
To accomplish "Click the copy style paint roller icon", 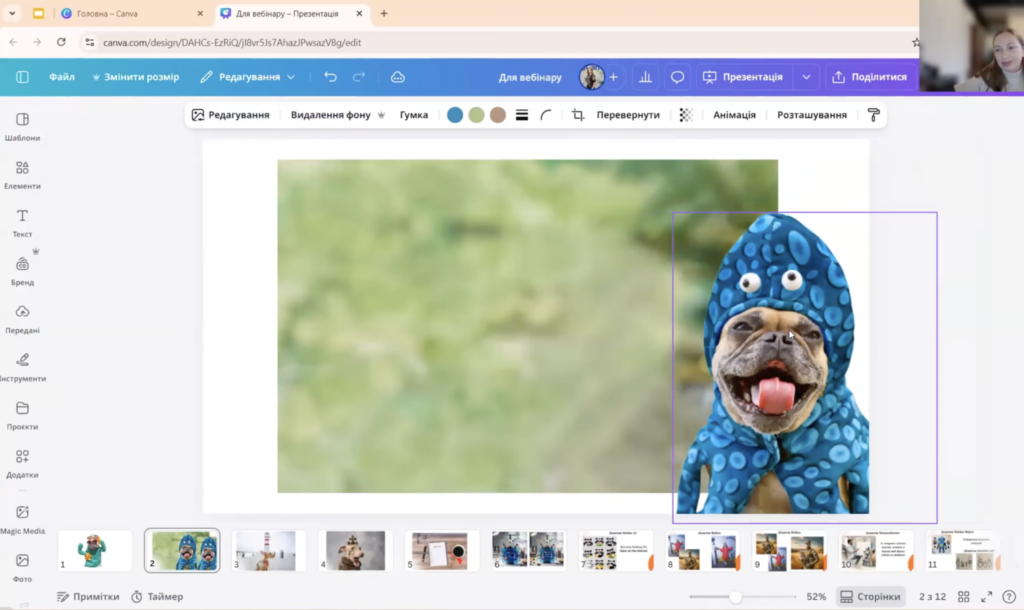I will point(874,115).
